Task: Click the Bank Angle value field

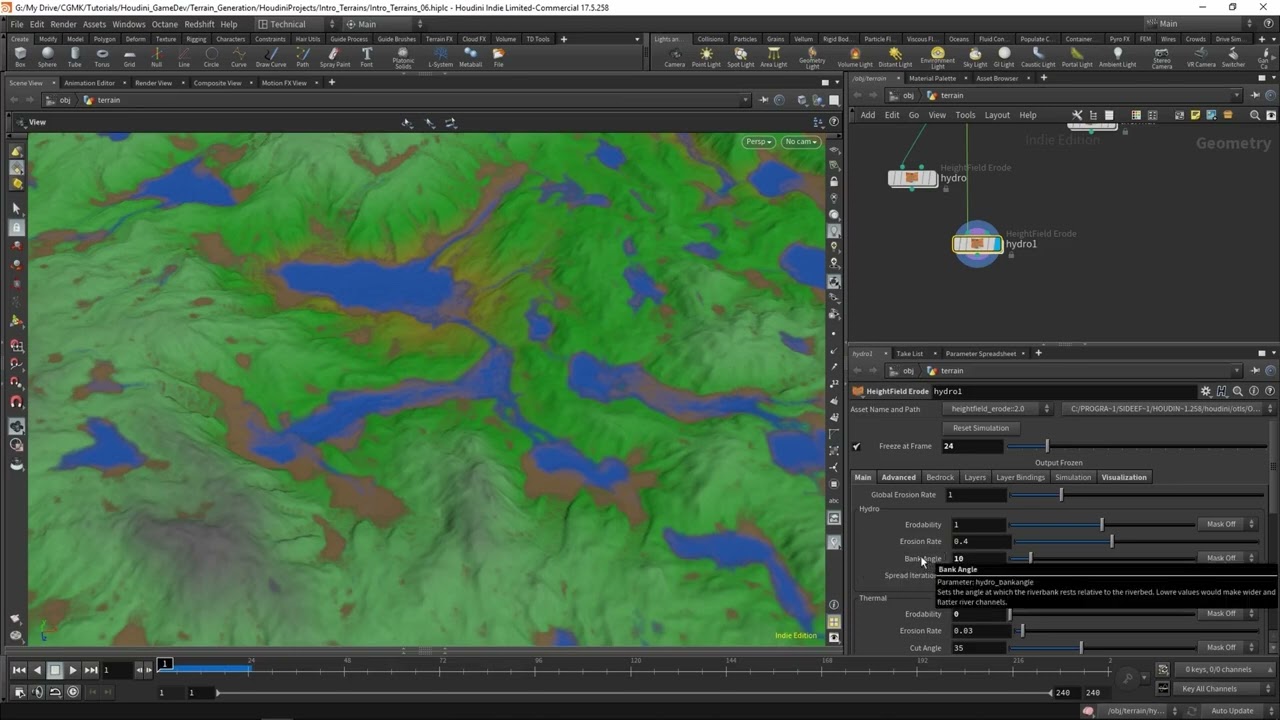Action: 977,558
